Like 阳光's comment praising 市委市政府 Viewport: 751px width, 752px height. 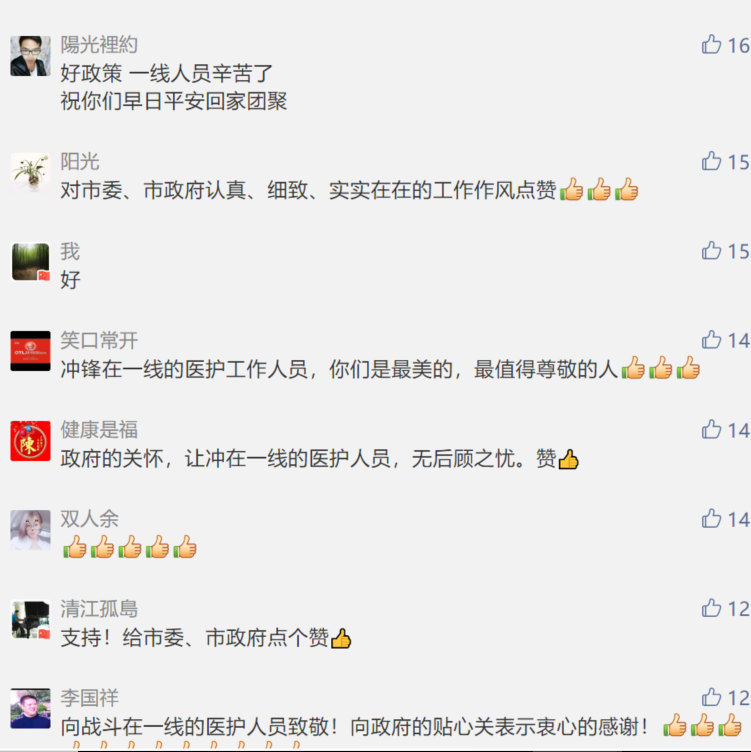711,161
